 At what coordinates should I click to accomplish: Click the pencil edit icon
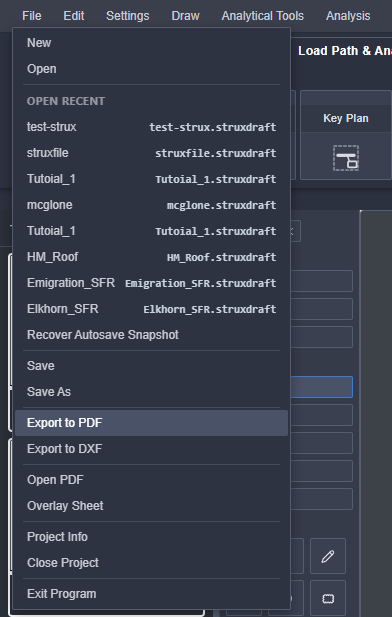pyautogui.click(x=328, y=556)
